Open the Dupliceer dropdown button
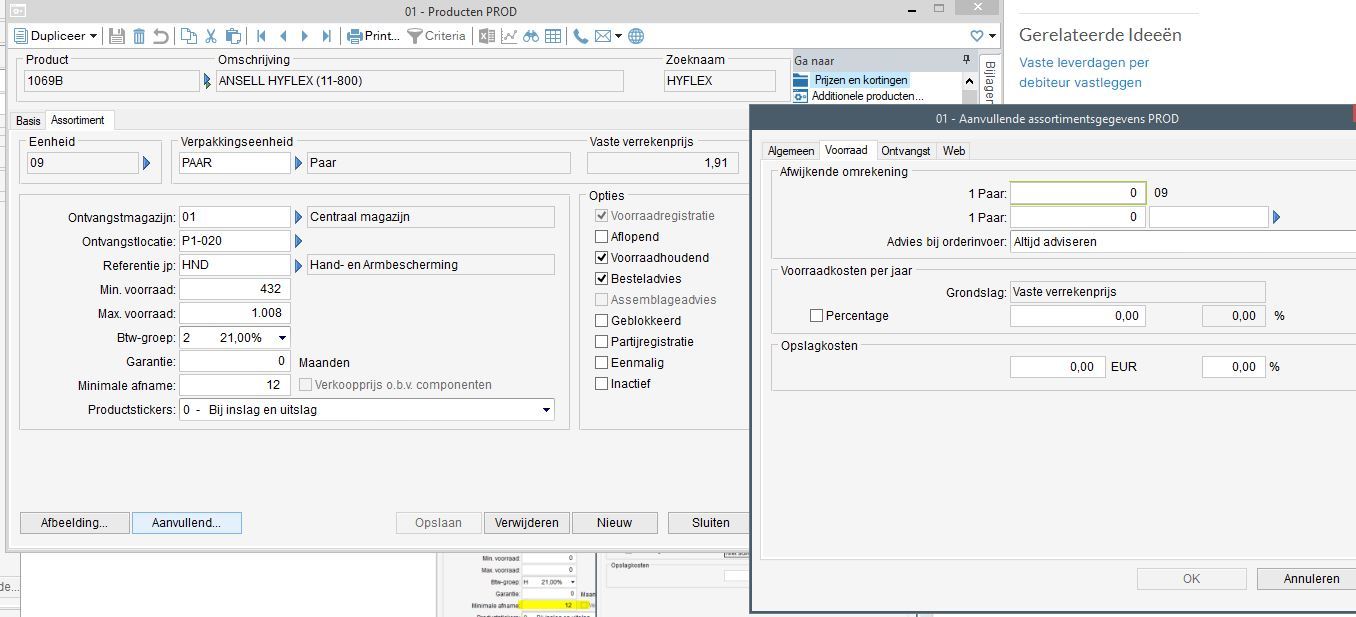The width and height of the screenshot is (1356, 617). tap(56, 36)
